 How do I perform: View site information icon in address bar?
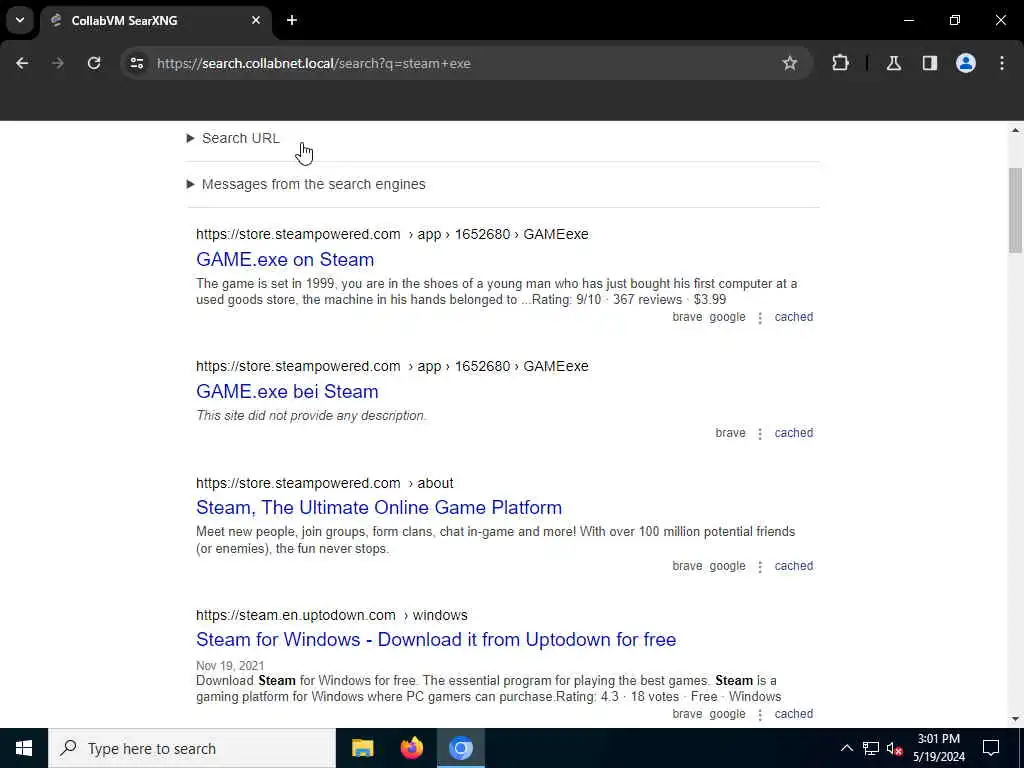pos(136,63)
